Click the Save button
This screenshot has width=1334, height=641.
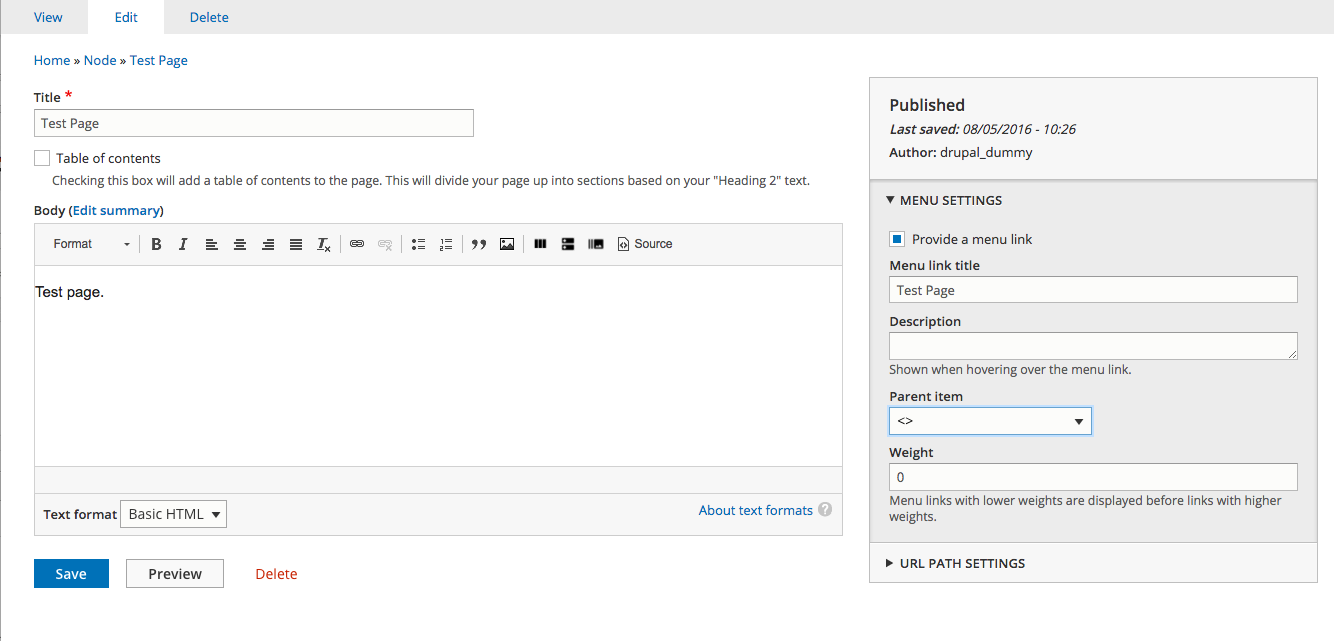point(70,573)
